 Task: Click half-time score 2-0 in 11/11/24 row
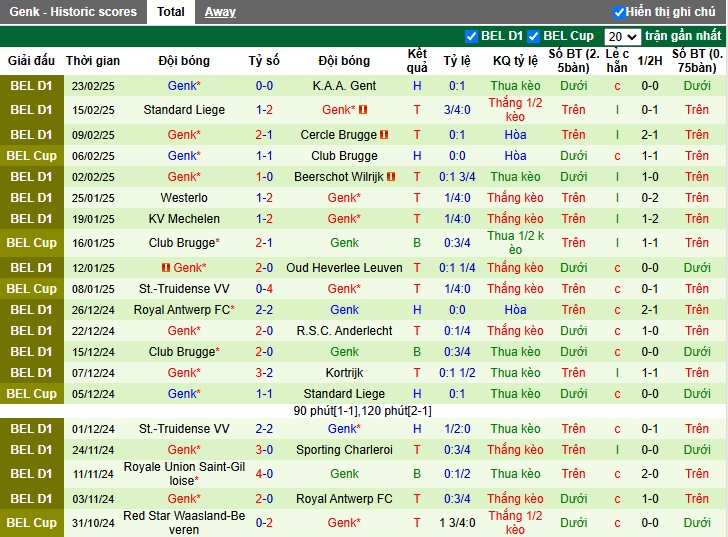pos(650,474)
